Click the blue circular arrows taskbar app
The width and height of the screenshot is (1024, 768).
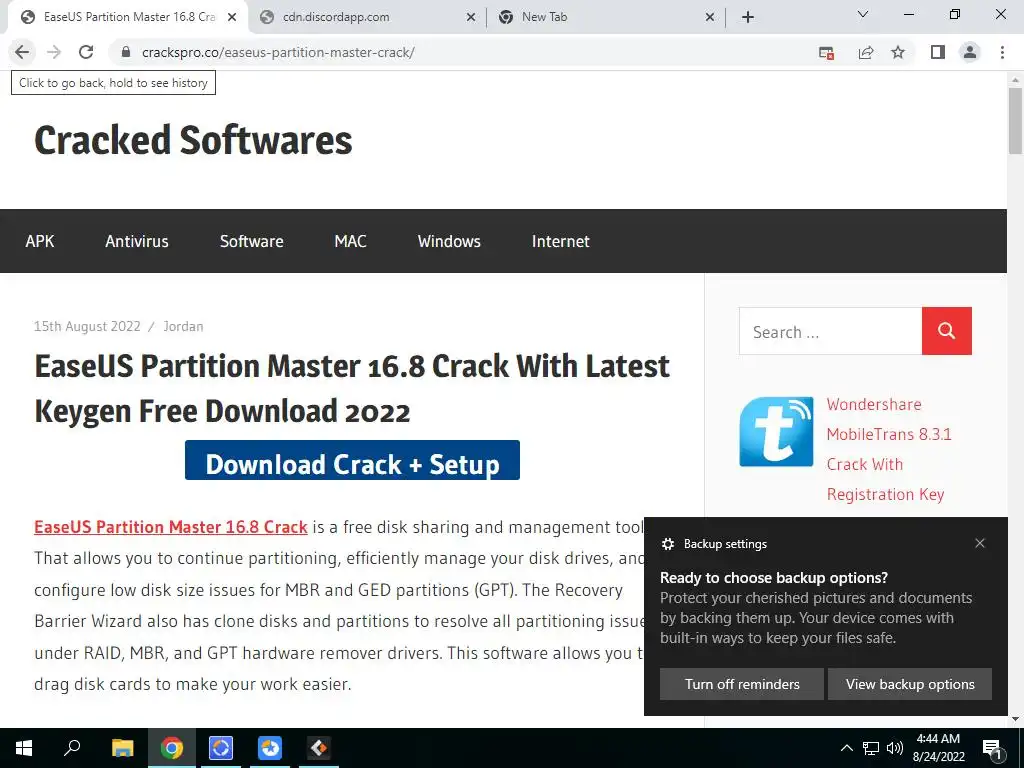[221, 748]
